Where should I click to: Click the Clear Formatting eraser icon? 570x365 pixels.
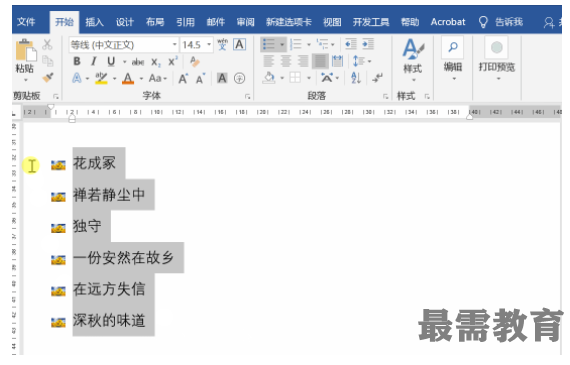(x=194, y=61)
